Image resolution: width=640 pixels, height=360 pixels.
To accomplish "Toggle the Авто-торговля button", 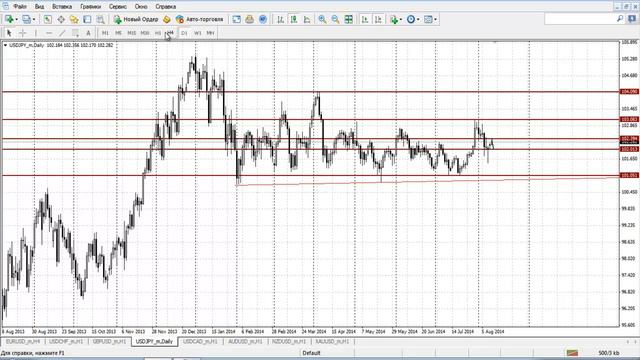I will pos(200,19).
